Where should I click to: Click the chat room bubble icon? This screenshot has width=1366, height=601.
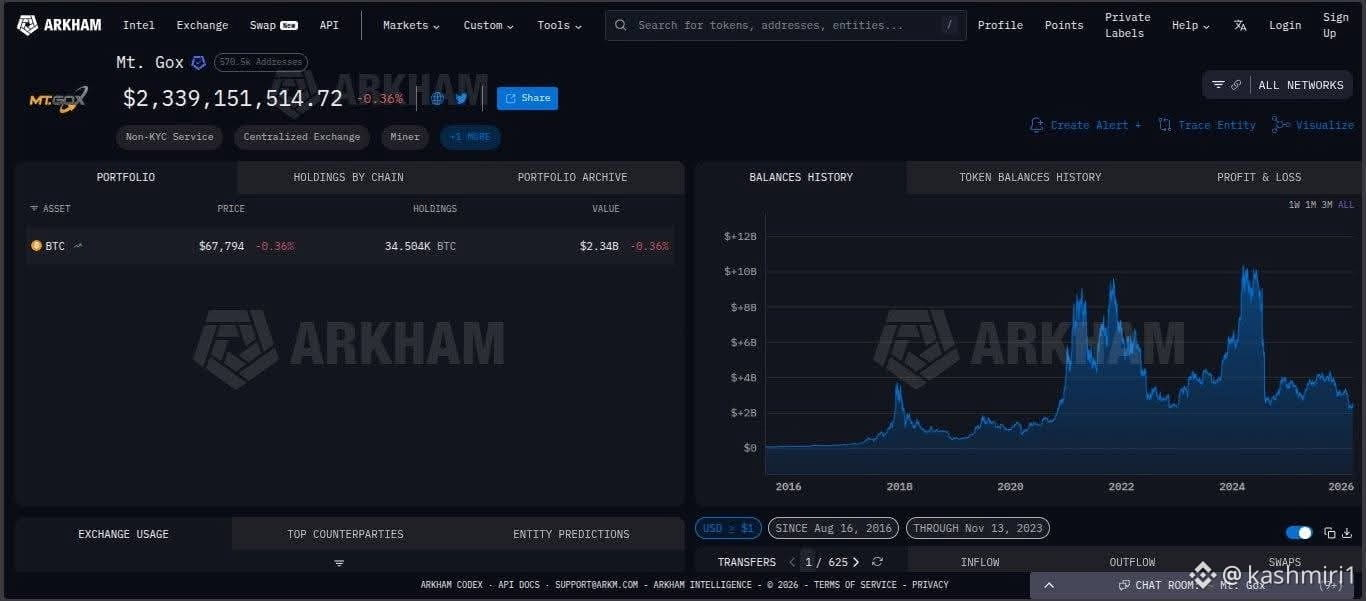pyautogui.click(x=1124, y=585)
